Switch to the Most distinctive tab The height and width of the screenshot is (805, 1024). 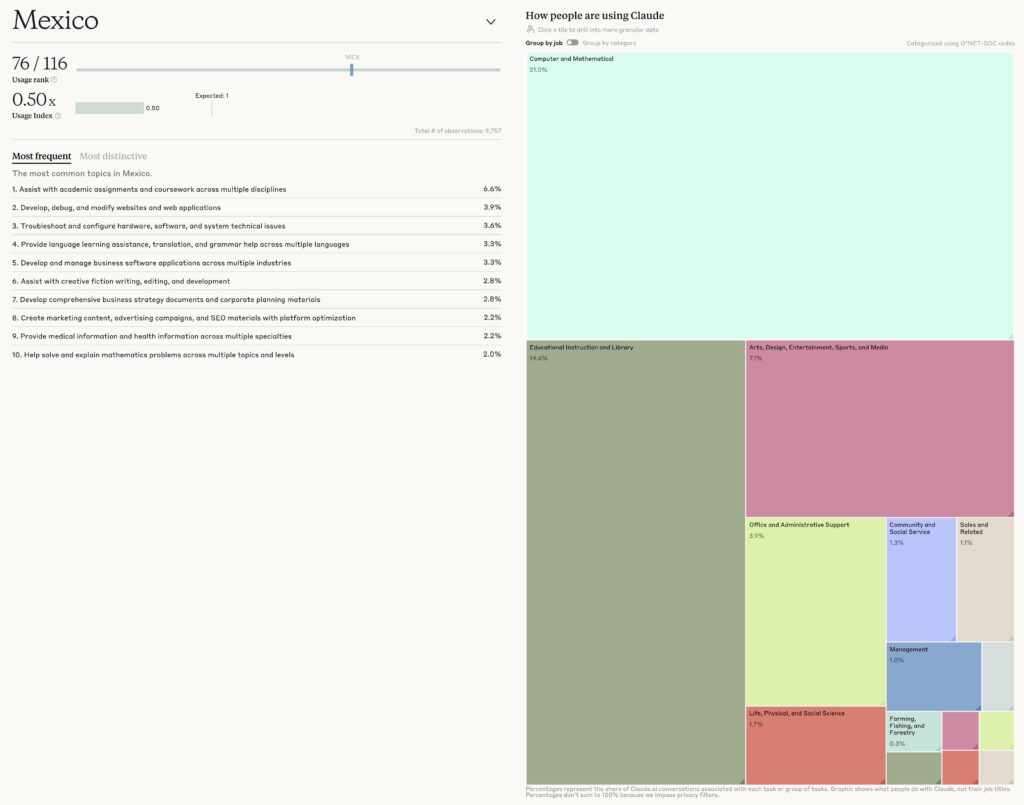coord(113,156)
